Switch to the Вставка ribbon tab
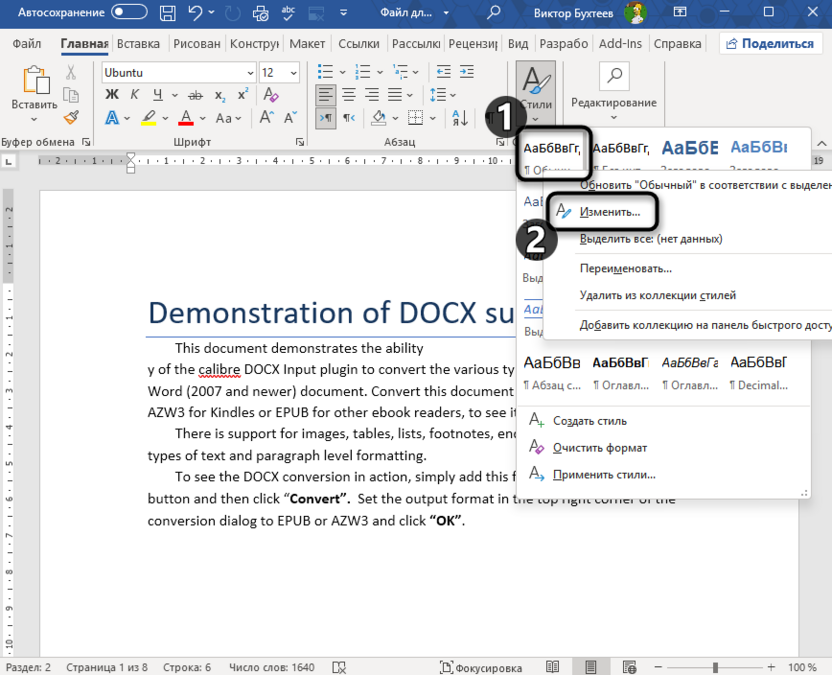832x675 pixels. [x=137, y=43]
